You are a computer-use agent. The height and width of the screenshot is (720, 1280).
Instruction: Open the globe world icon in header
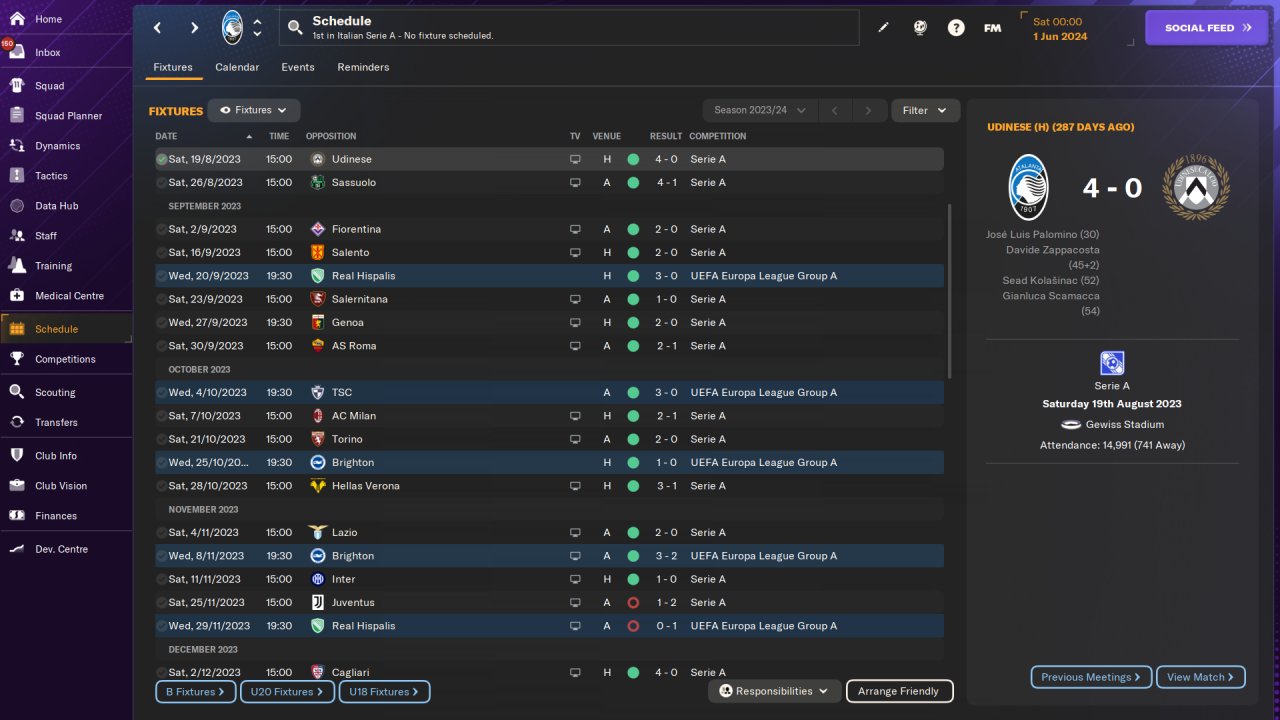point(920,28)
